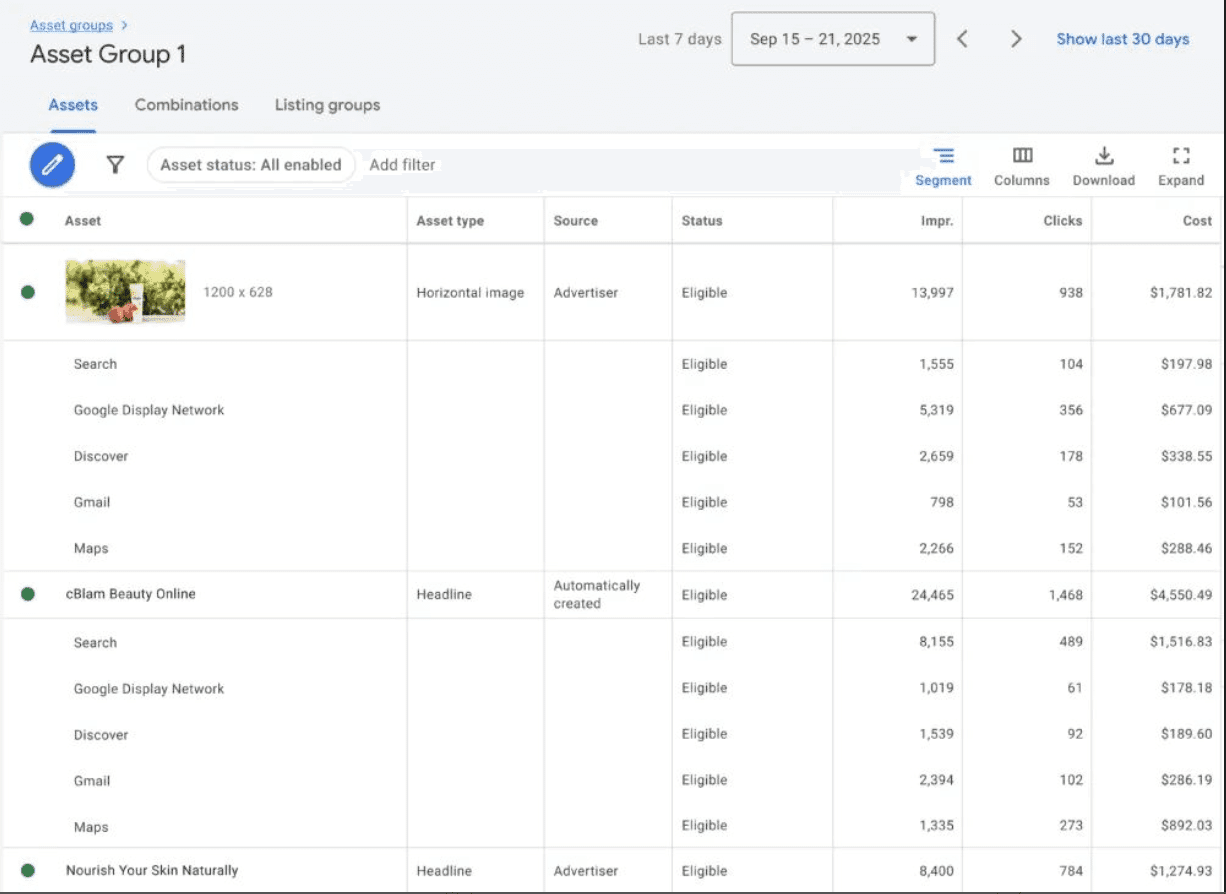Click the $4,550.49 cost value
1226x894 pixels.
tap(1181, 595)
